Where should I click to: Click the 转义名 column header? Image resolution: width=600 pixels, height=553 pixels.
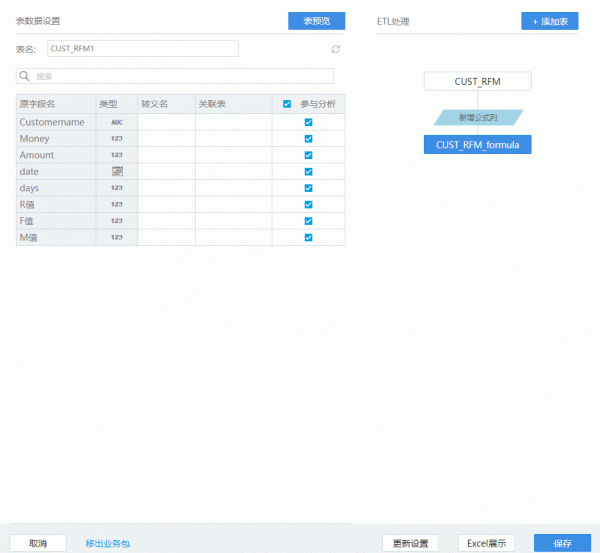coord(155,104)
